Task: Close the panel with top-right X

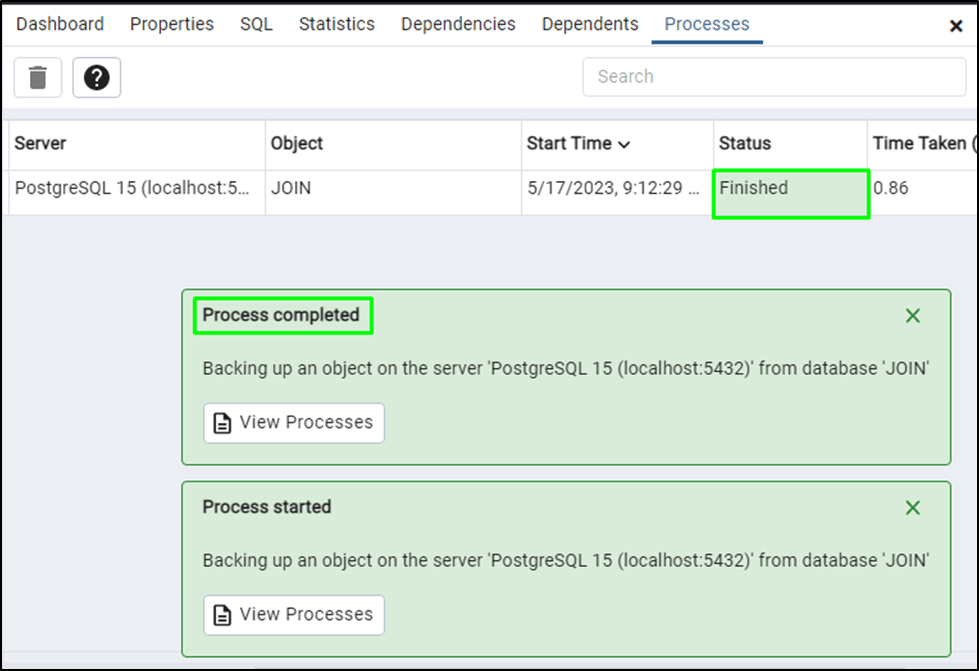Action: (956, 27)
